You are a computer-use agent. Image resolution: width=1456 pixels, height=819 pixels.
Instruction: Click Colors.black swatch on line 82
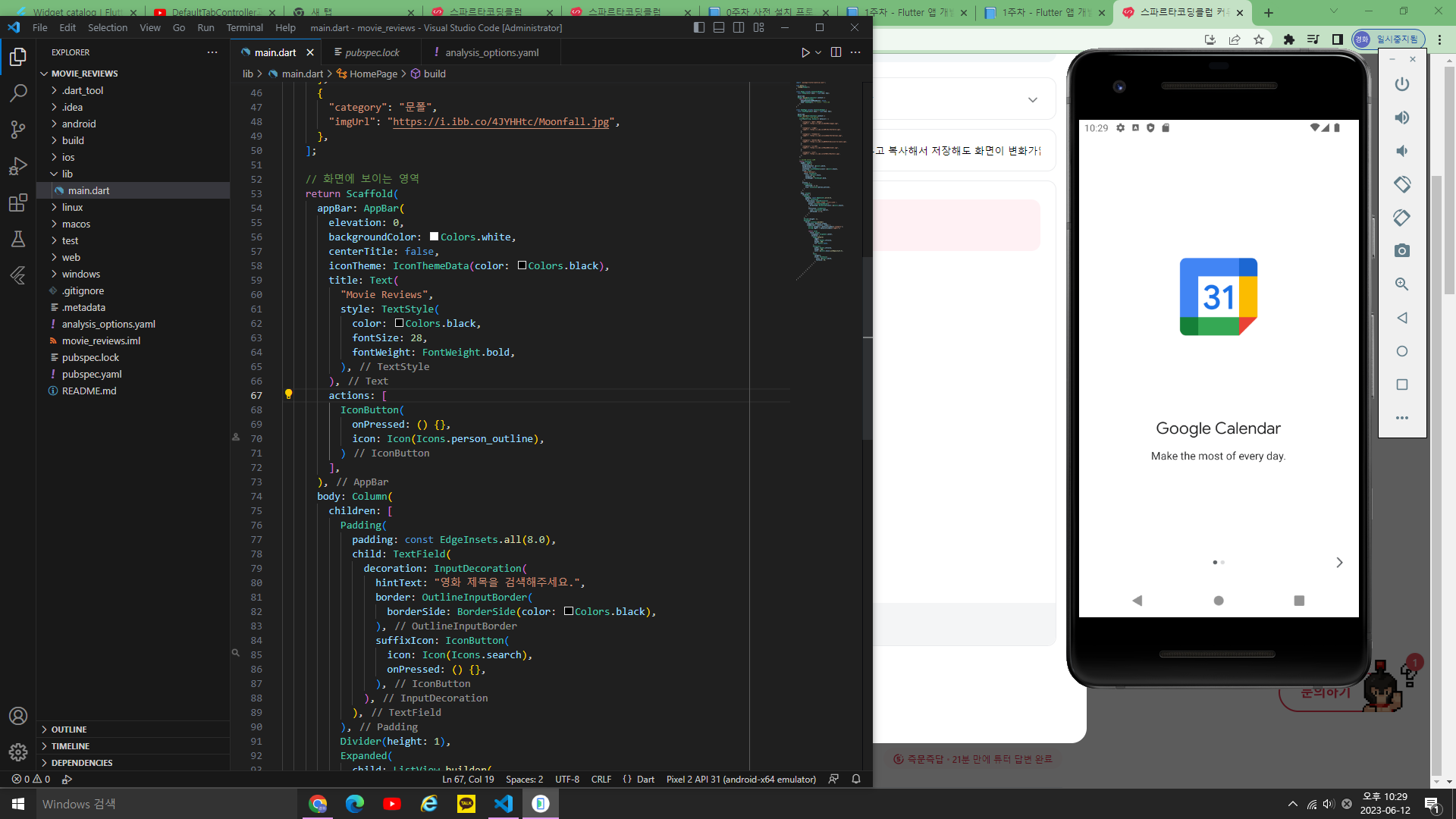coord(569,611)
